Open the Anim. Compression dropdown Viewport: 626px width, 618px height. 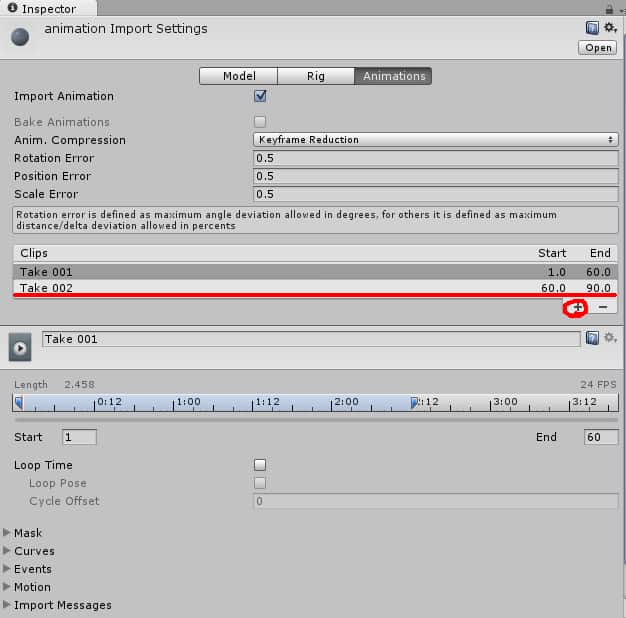coord(435,140)
